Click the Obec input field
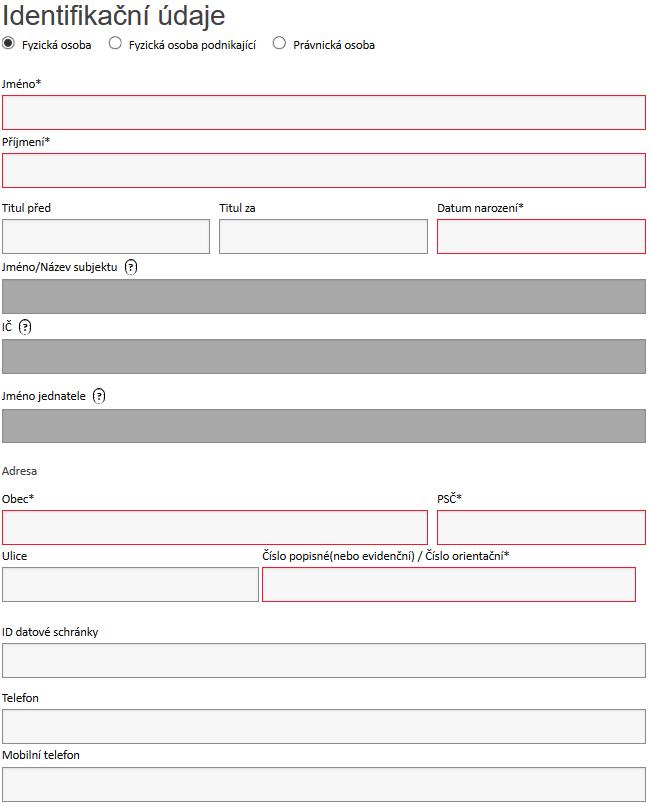This screenshot has width=651, height=807. pyautogui.click(x=215, y=528)
